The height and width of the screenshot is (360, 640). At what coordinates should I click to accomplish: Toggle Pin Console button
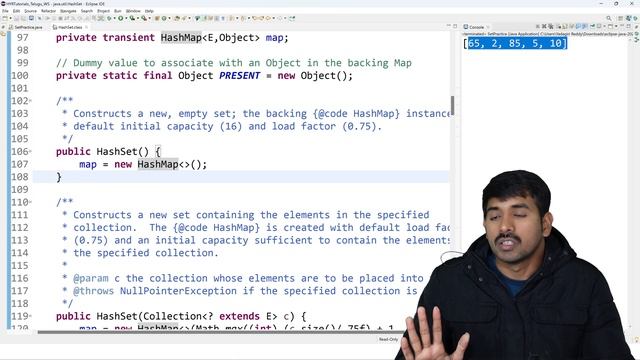(592, 27)
